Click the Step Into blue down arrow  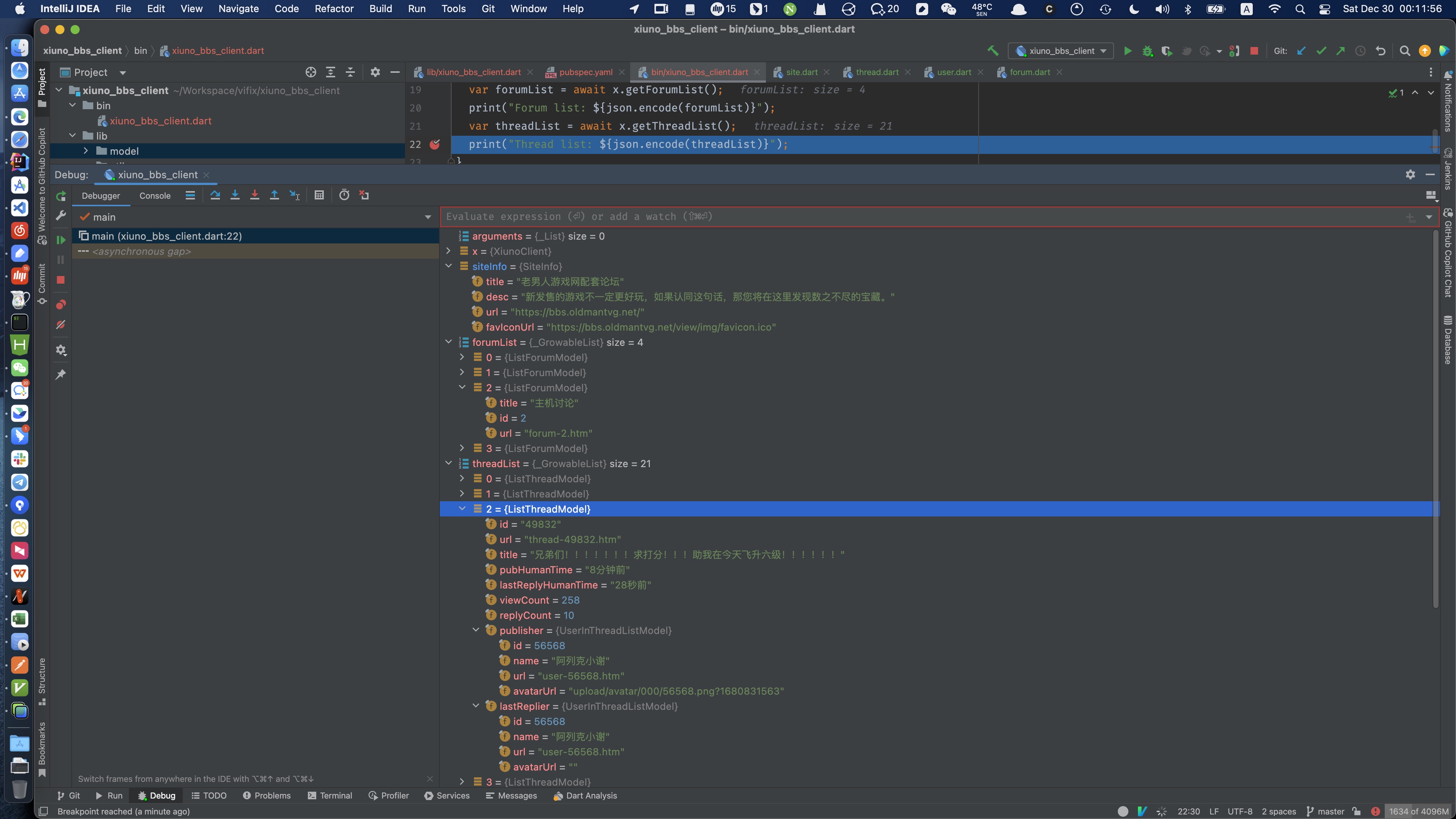click(235, 195)
